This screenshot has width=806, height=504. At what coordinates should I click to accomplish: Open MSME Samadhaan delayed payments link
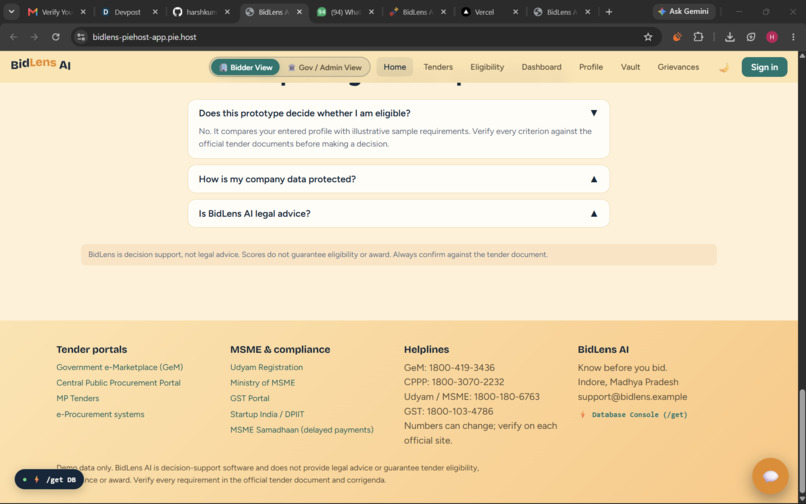click(302, 429)
